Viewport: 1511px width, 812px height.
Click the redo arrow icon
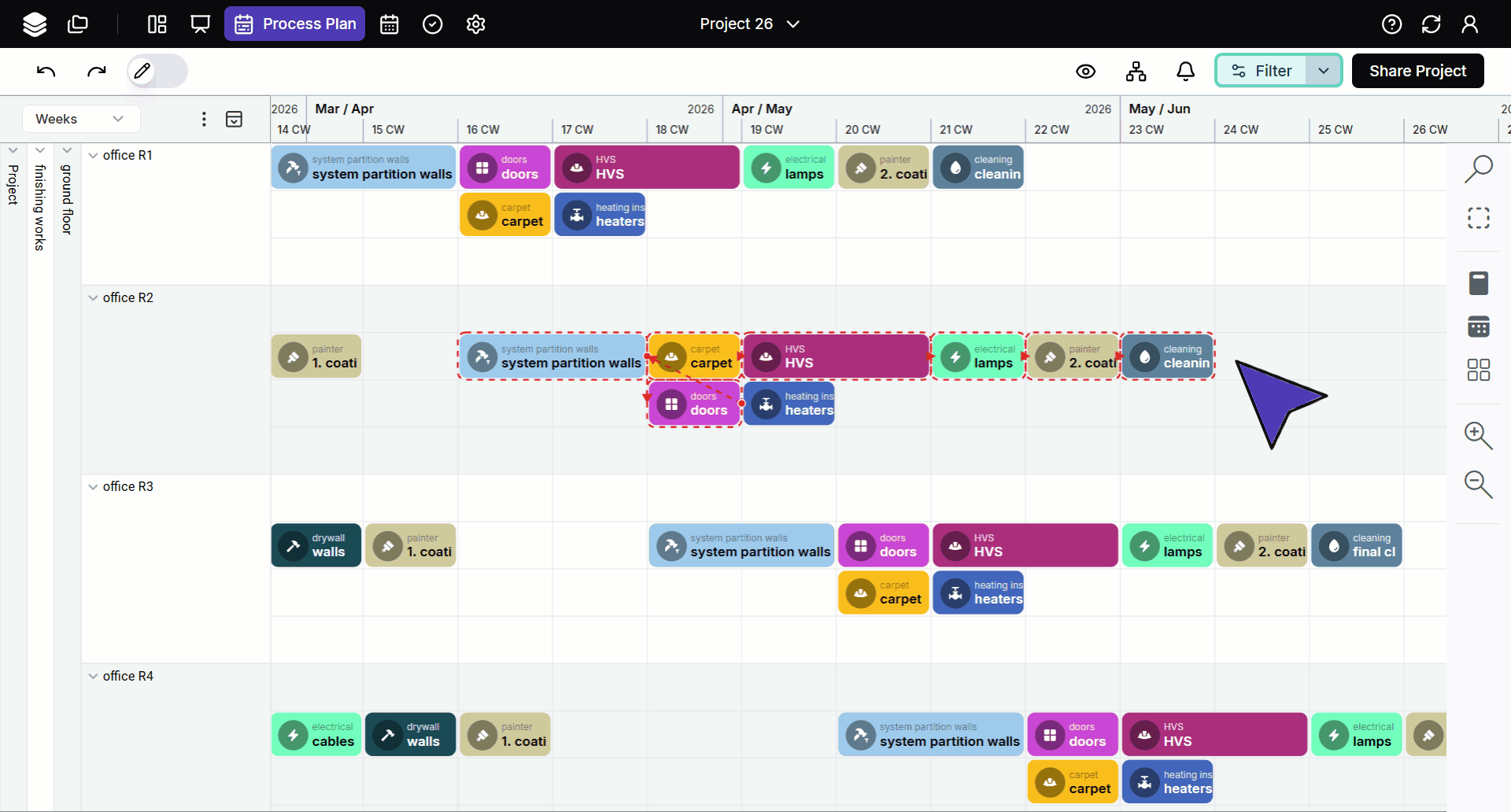tap(96, 72)
